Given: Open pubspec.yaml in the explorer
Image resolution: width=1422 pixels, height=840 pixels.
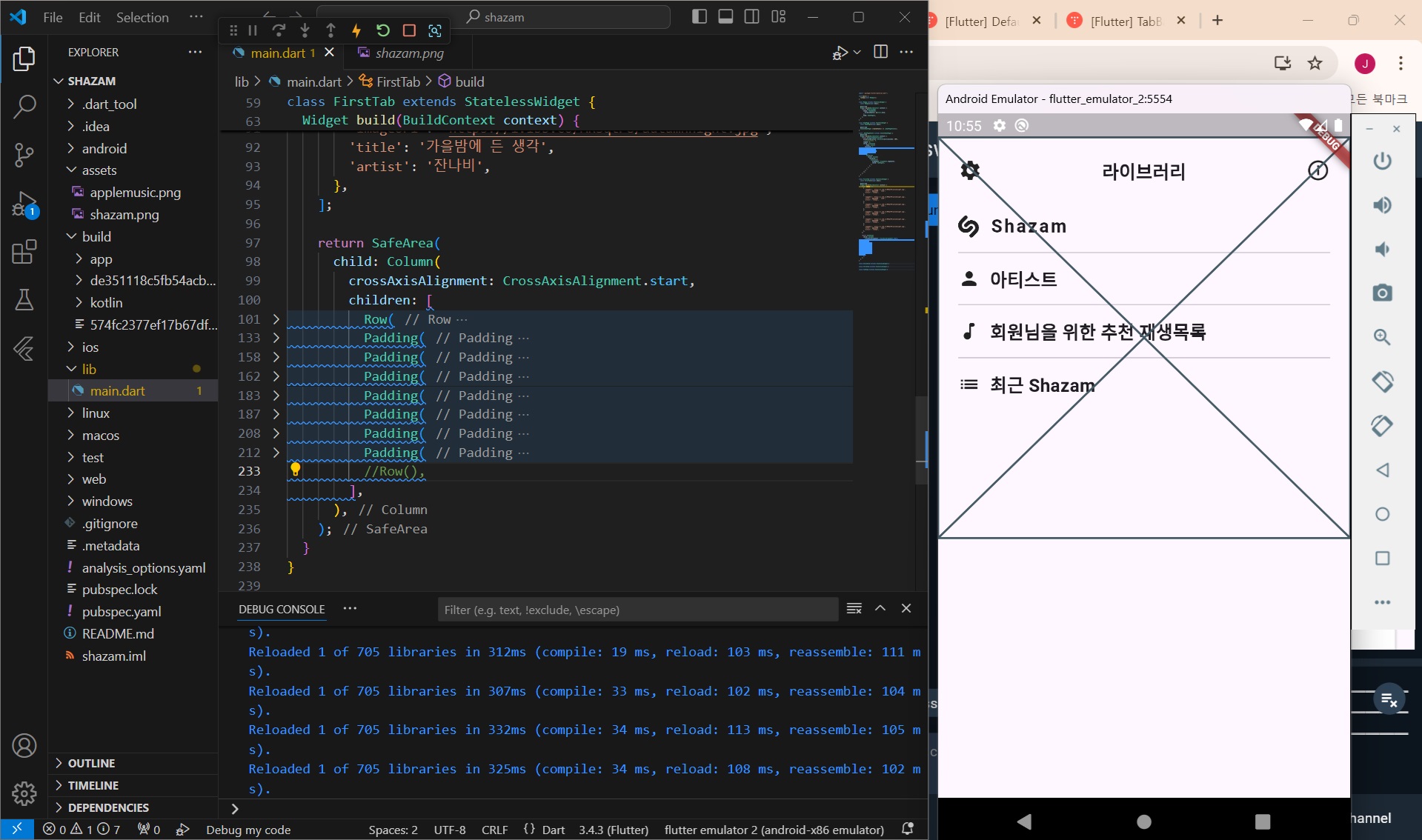Looking at the screenshot, I should [x=122, y=612].
